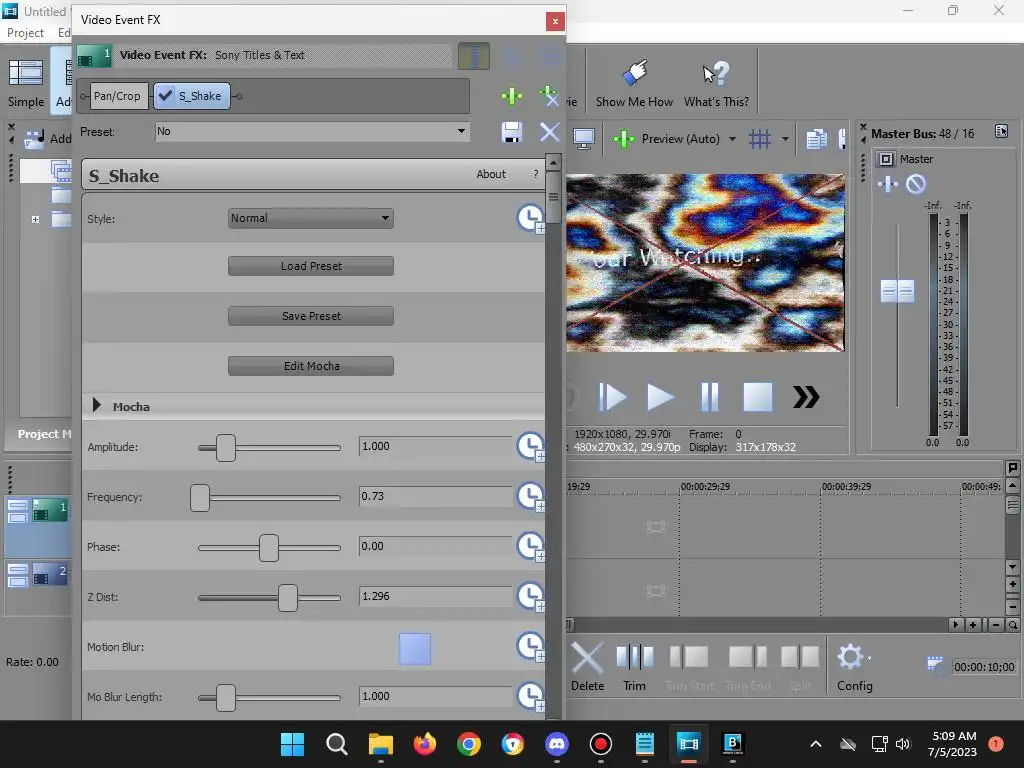Open Windows Start menu
Image resolution: width=1024 pixels, height=768 pixels.
tap(293, 744)
